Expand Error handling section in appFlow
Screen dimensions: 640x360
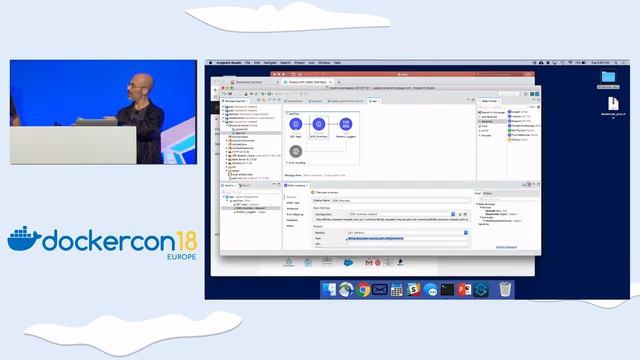tap(287, 163)
